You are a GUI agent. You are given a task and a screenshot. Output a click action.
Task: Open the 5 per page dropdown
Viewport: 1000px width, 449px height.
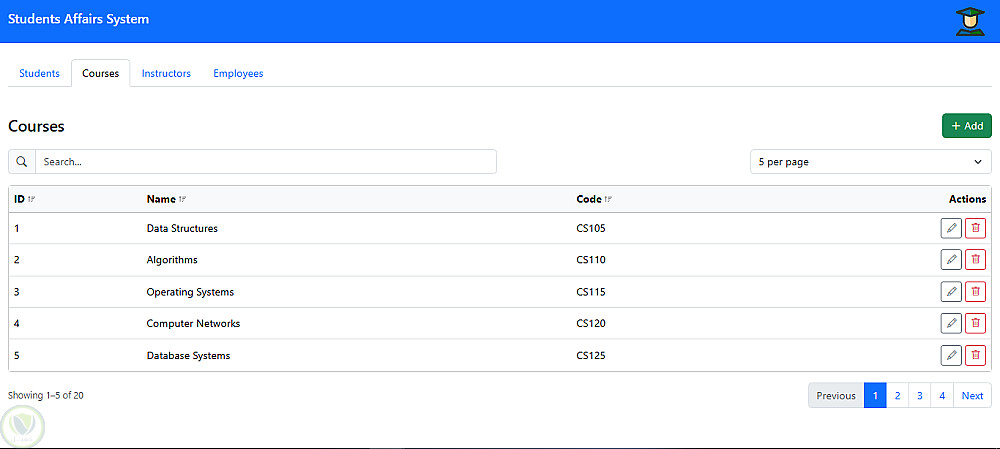[x=870, y=162]
